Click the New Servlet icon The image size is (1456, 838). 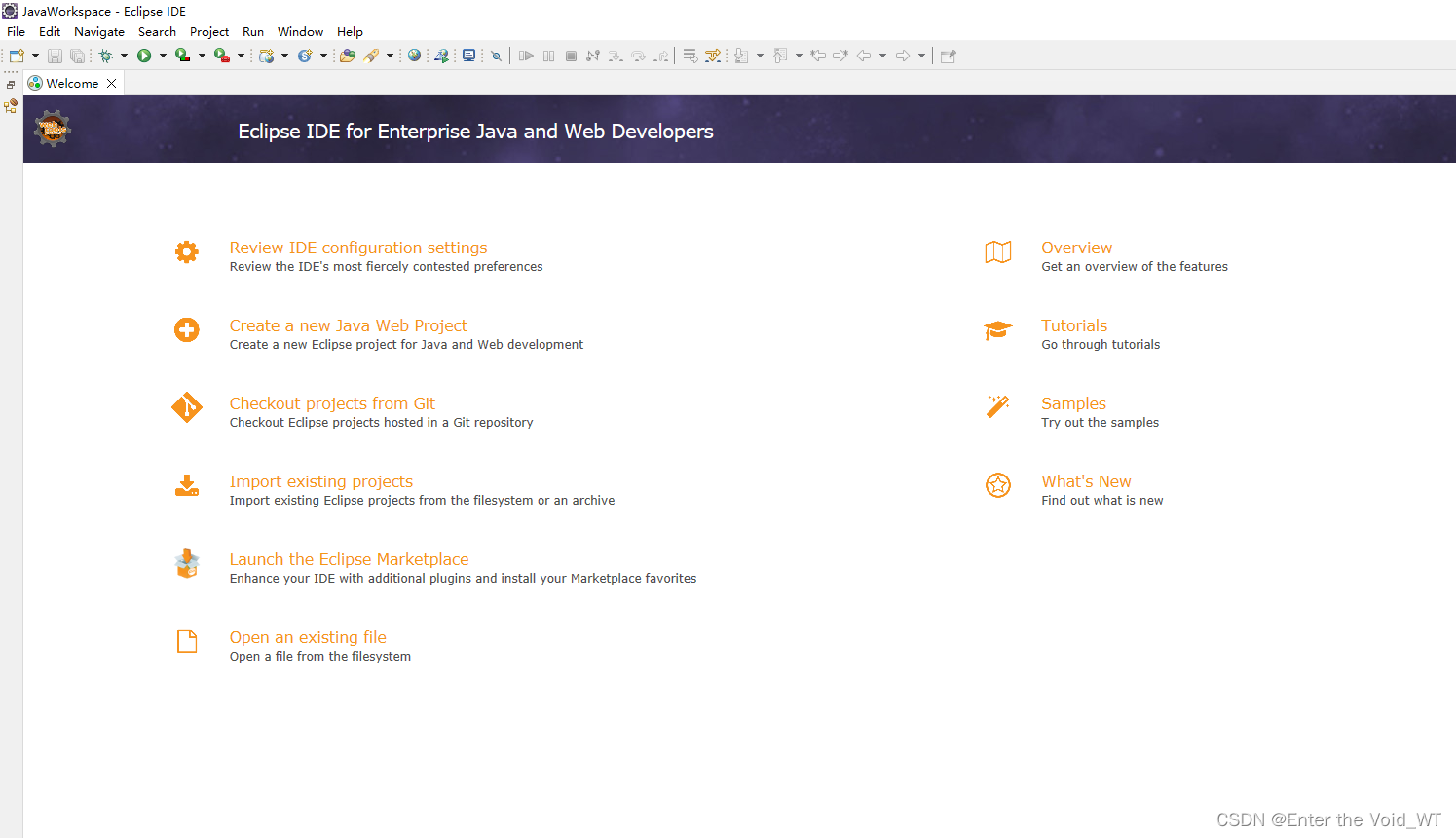(305, 56)
